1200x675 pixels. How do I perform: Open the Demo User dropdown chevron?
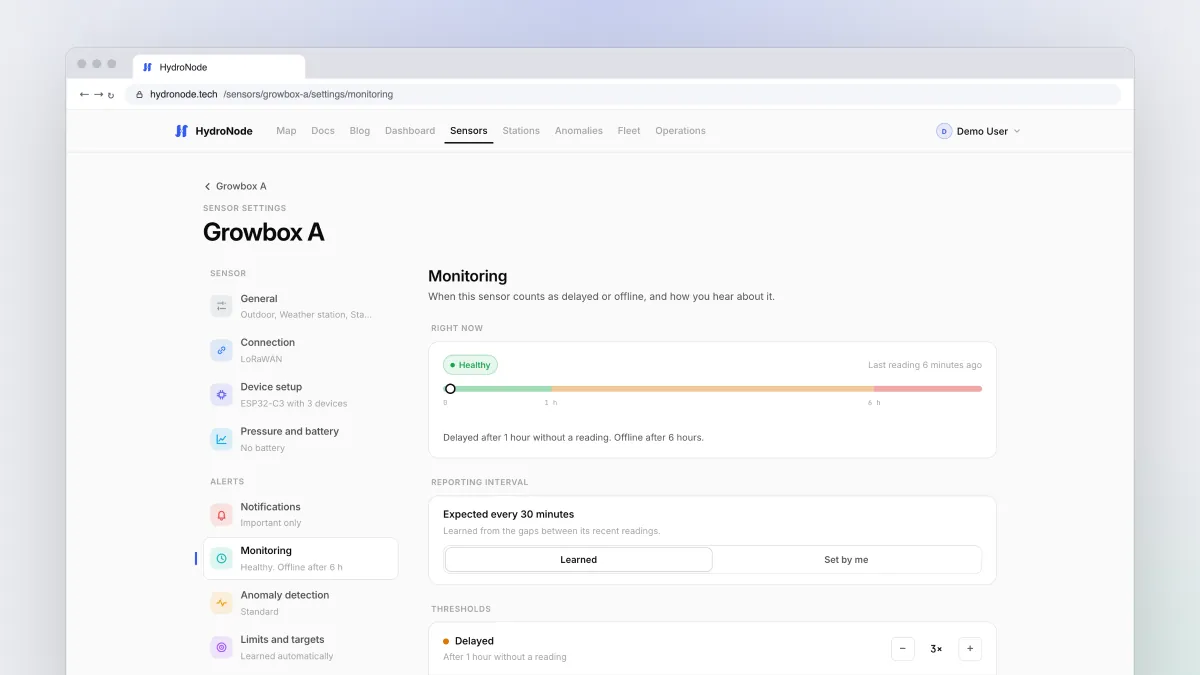[1017, 131]
